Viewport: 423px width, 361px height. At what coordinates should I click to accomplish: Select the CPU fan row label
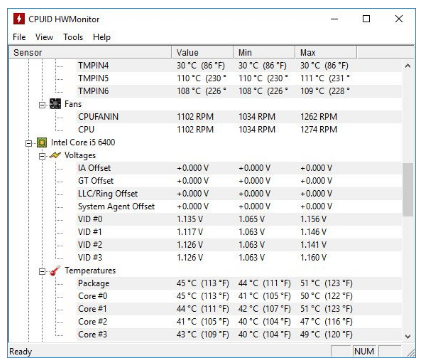coord(86,130)
